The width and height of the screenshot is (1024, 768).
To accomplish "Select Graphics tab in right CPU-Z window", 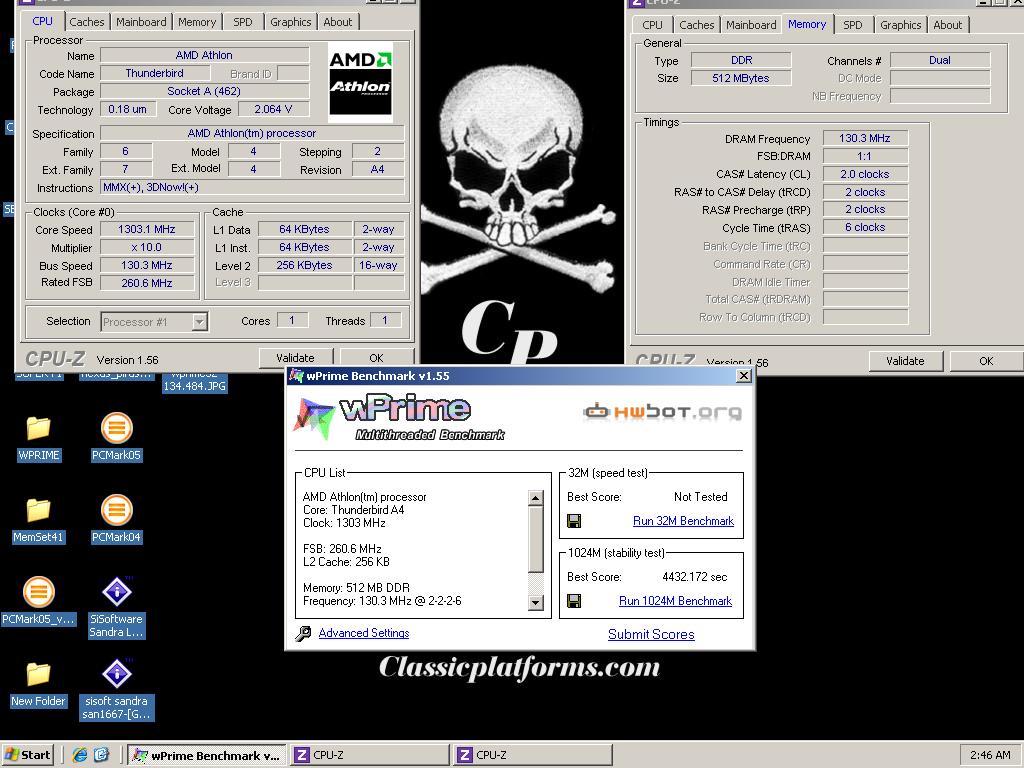I will coord(901,25).
